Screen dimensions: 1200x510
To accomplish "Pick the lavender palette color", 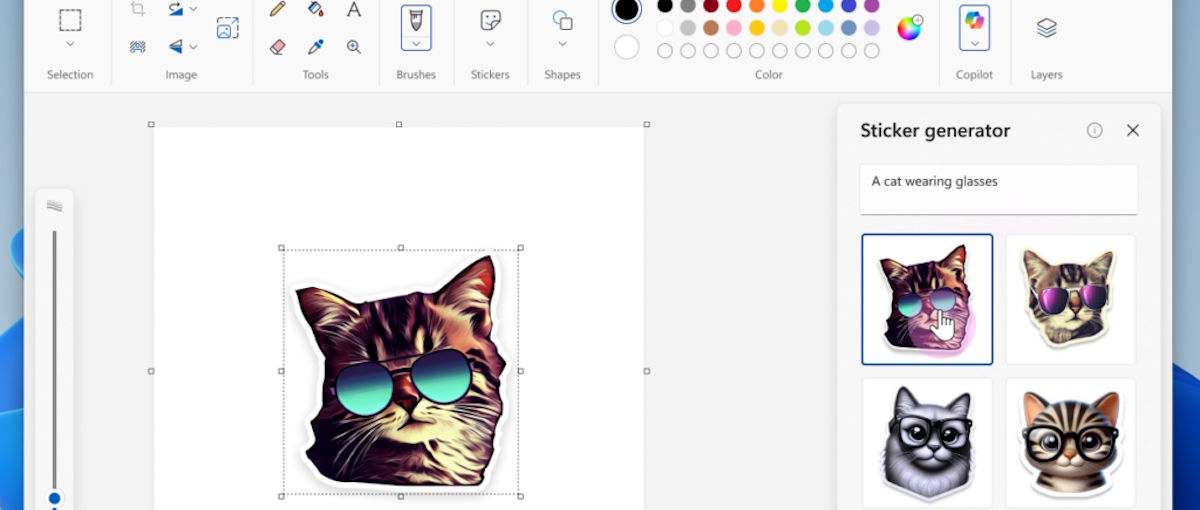I will [872, 28].
